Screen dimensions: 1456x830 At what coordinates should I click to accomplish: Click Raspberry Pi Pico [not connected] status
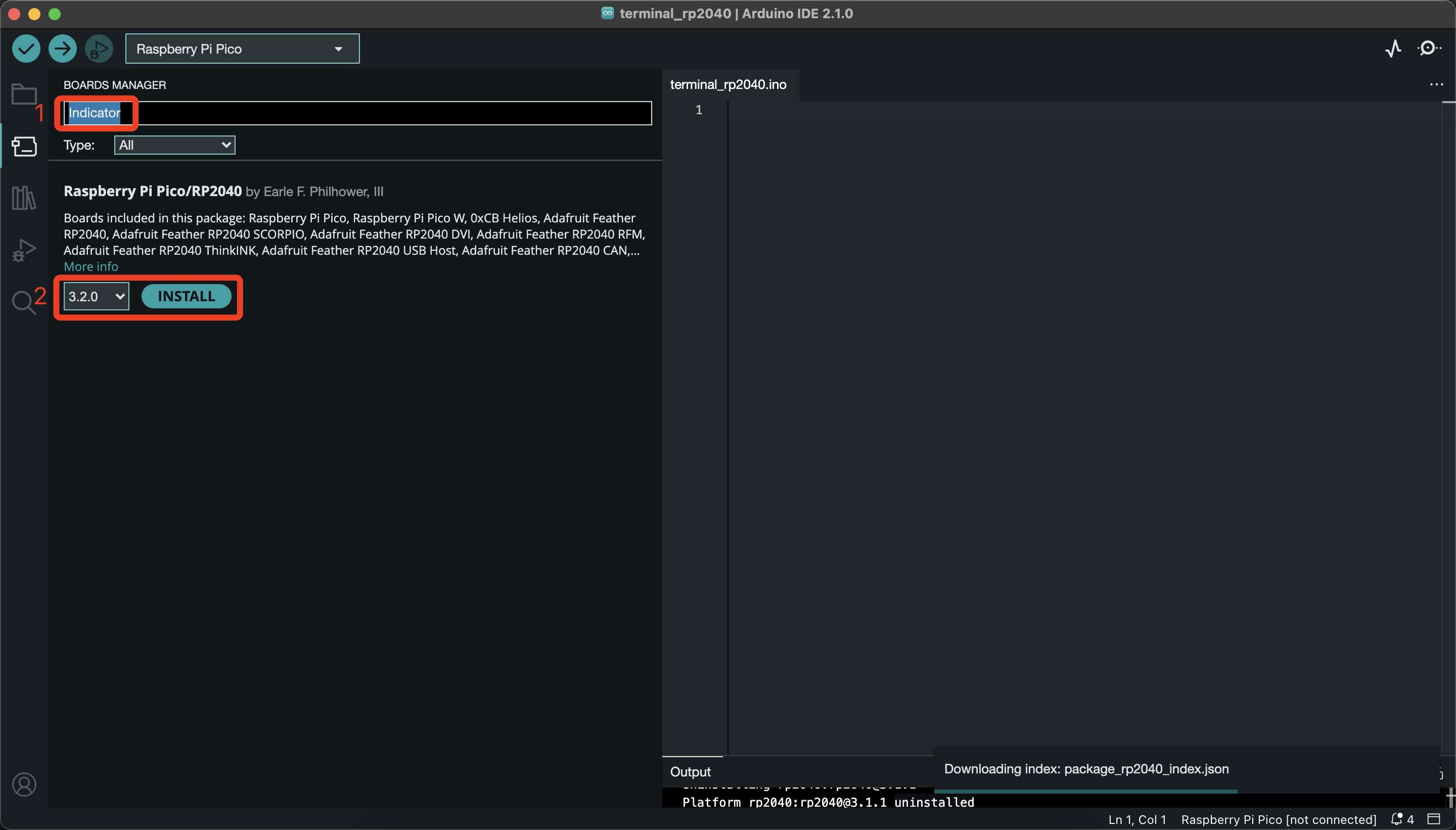coord(1279,820)
